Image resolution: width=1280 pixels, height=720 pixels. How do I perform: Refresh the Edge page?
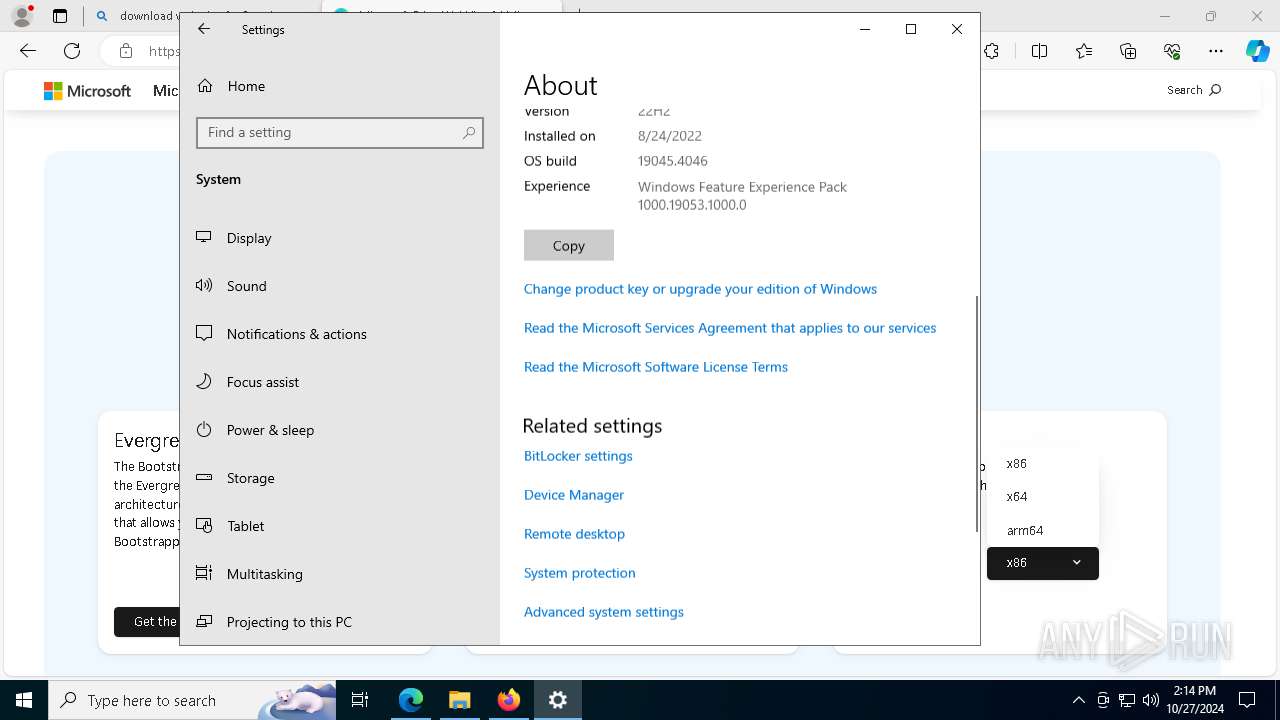coord(72,51)
